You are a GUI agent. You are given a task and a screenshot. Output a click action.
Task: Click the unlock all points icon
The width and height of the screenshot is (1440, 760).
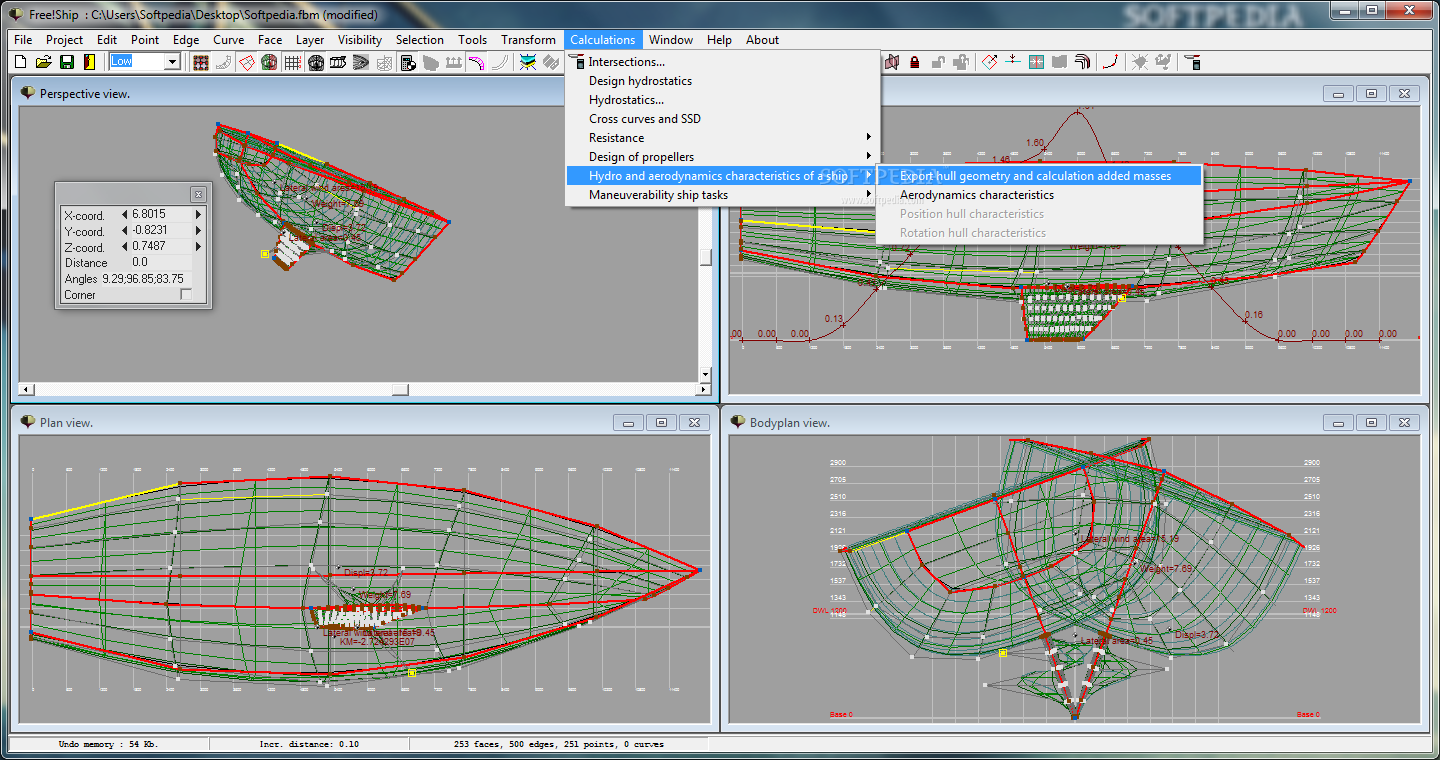[x=961, y=62]
